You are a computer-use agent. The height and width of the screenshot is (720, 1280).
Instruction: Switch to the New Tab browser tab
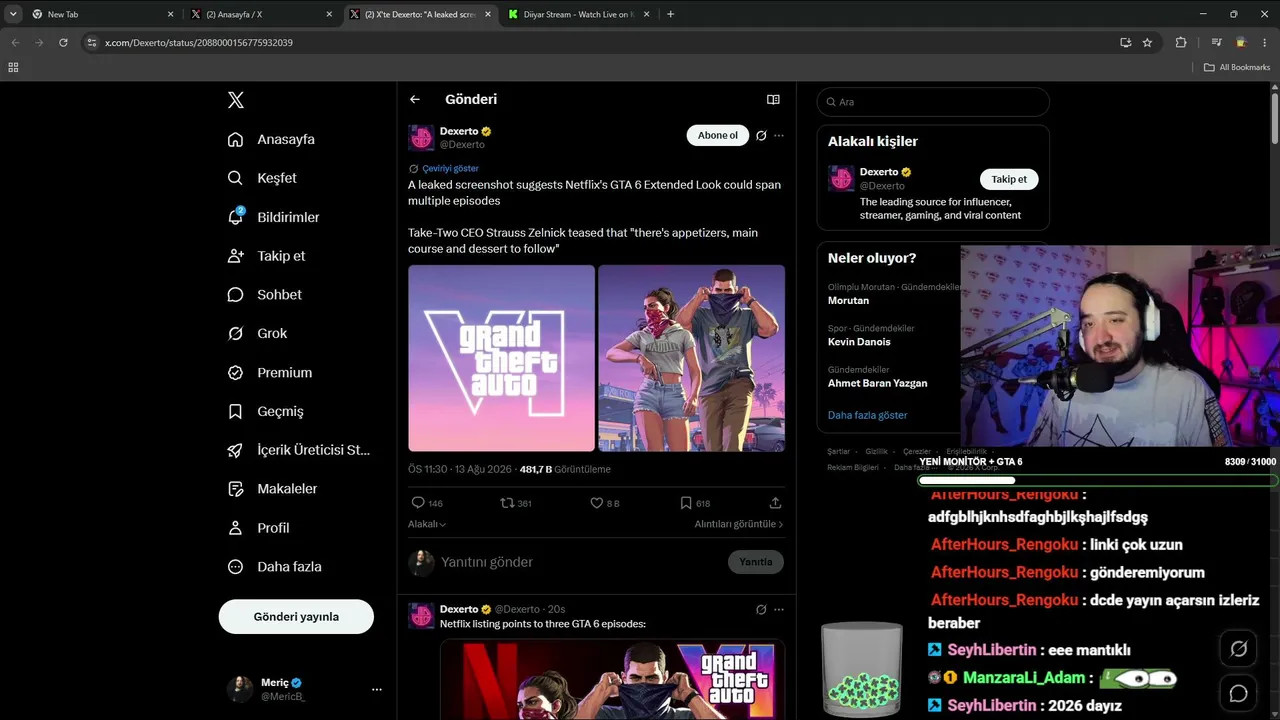tap(102, 14)
